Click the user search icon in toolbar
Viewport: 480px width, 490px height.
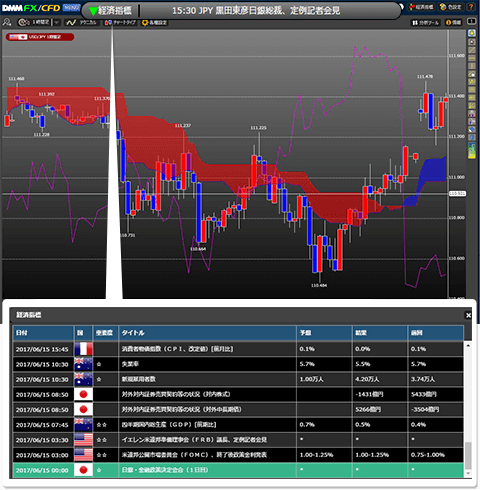(x=7, y=22)
